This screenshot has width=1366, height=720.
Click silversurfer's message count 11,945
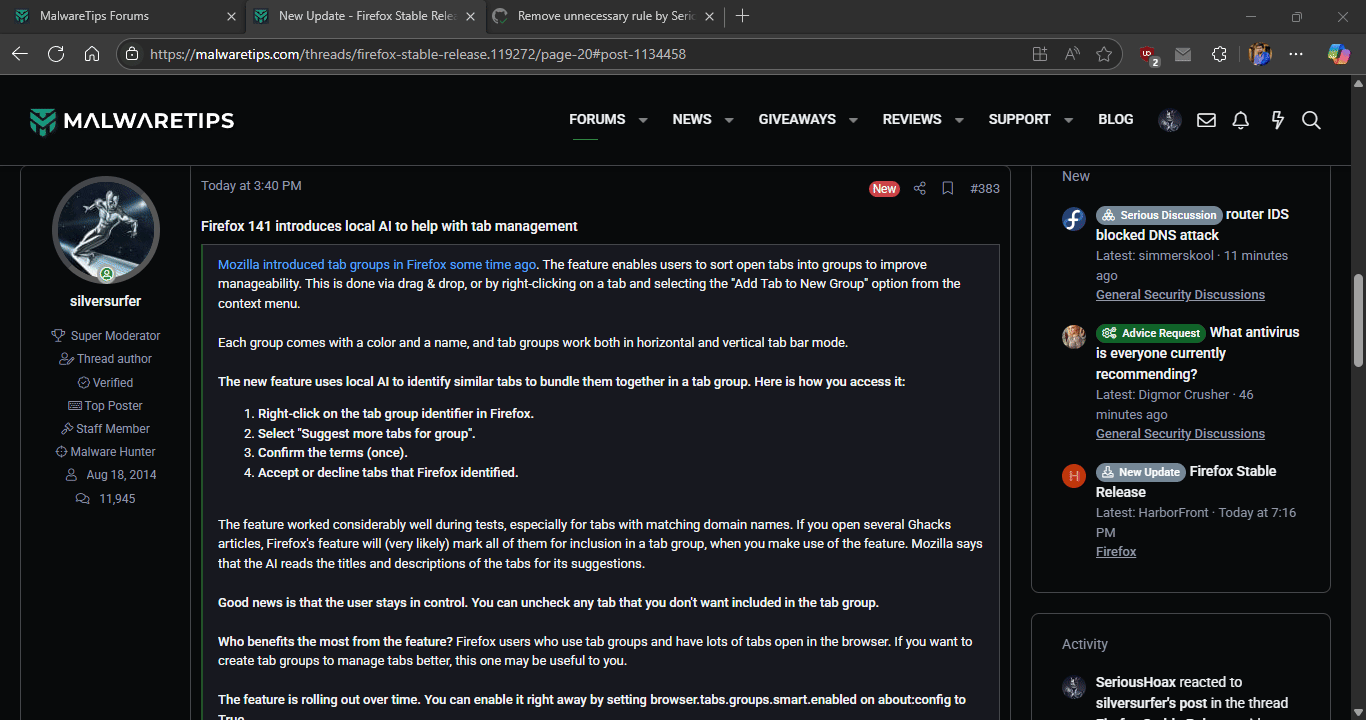(117, 499)
